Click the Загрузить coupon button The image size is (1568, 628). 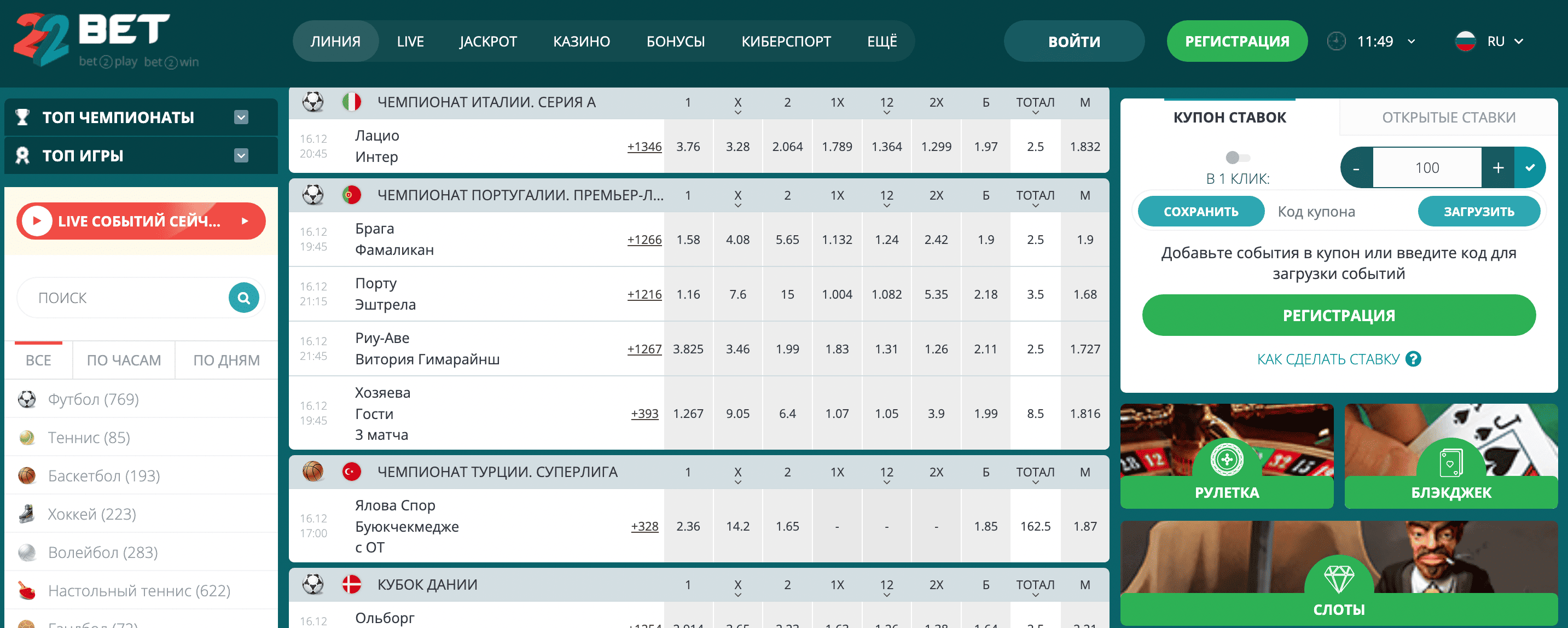(x=1479, y=211)
